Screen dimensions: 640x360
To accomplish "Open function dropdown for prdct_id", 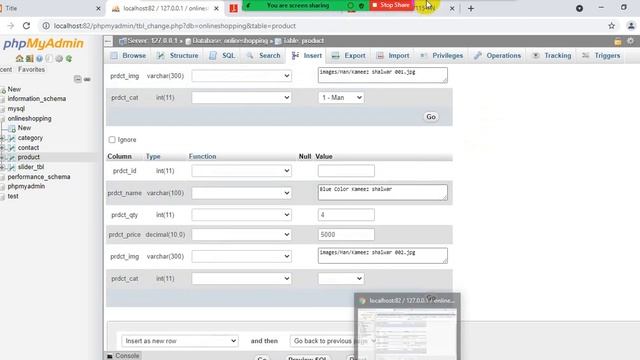I will pos(241,171).
